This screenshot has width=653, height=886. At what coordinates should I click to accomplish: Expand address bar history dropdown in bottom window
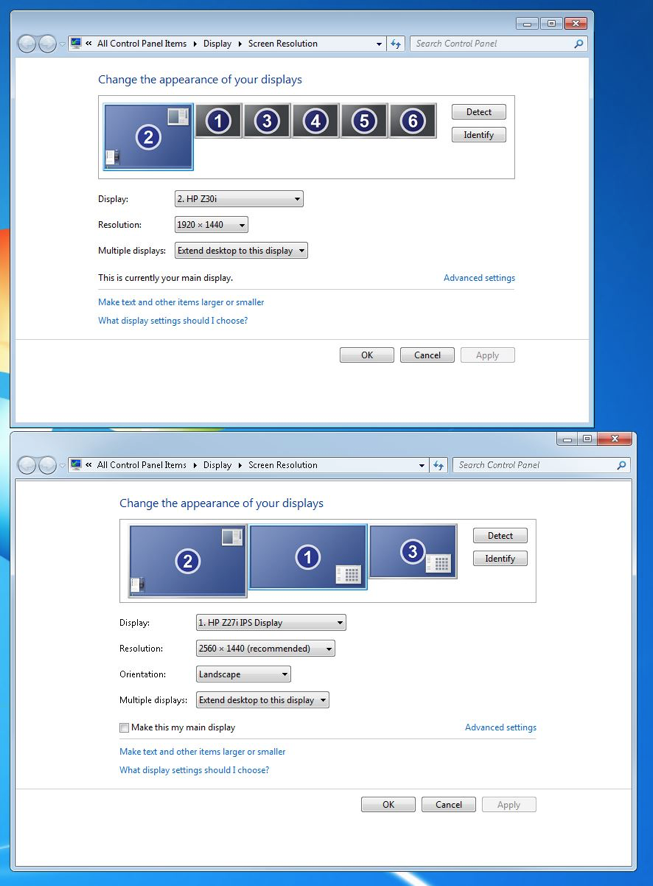coord(422,466)
